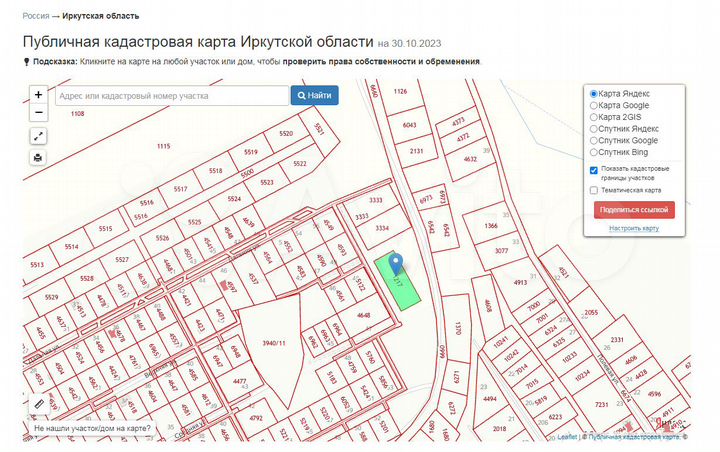Click parcel labeled 1366
Screen dimensions: 720x452
coord(491,226)
